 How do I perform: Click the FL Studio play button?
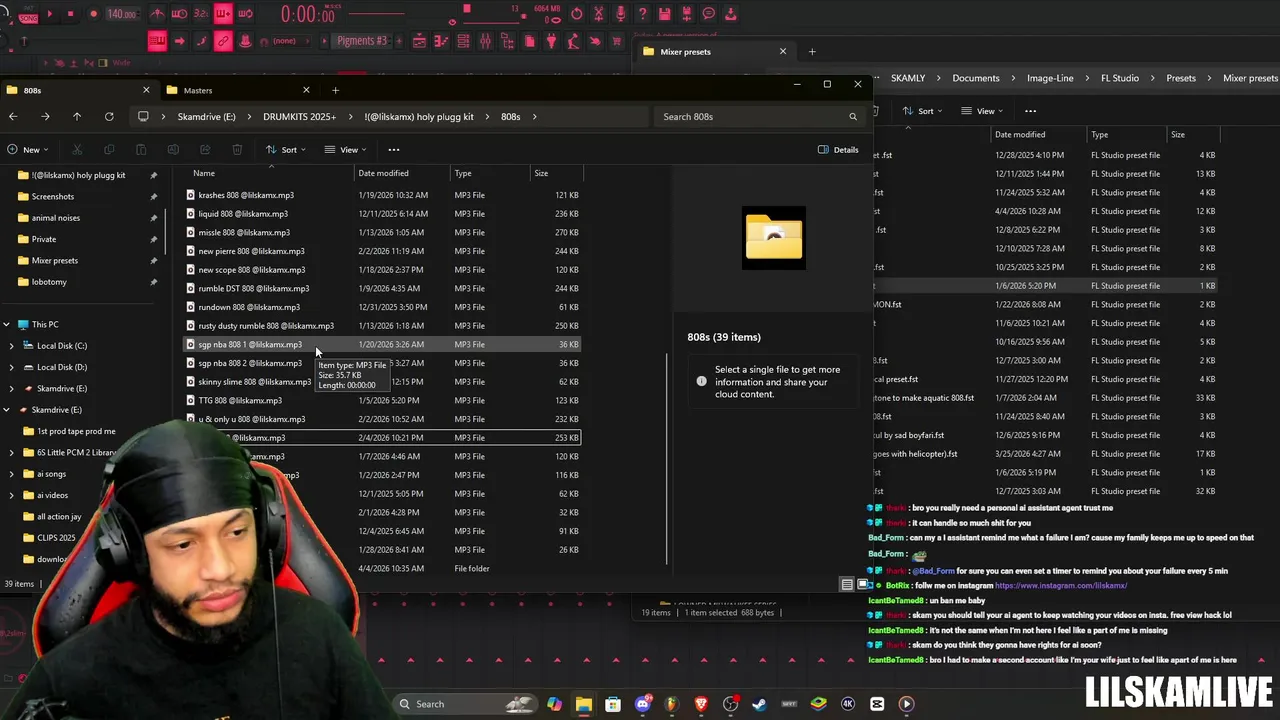[x=51, y=14]
